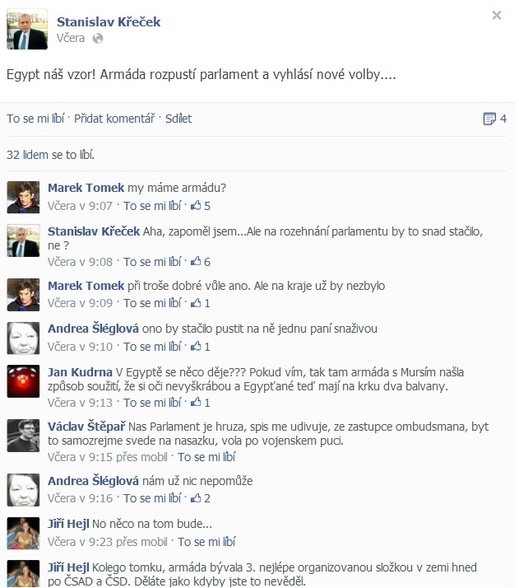This screenshot has width=519, height=588.
Task: Like the post via To se mi líbí
Action: (x=35, y=118)
